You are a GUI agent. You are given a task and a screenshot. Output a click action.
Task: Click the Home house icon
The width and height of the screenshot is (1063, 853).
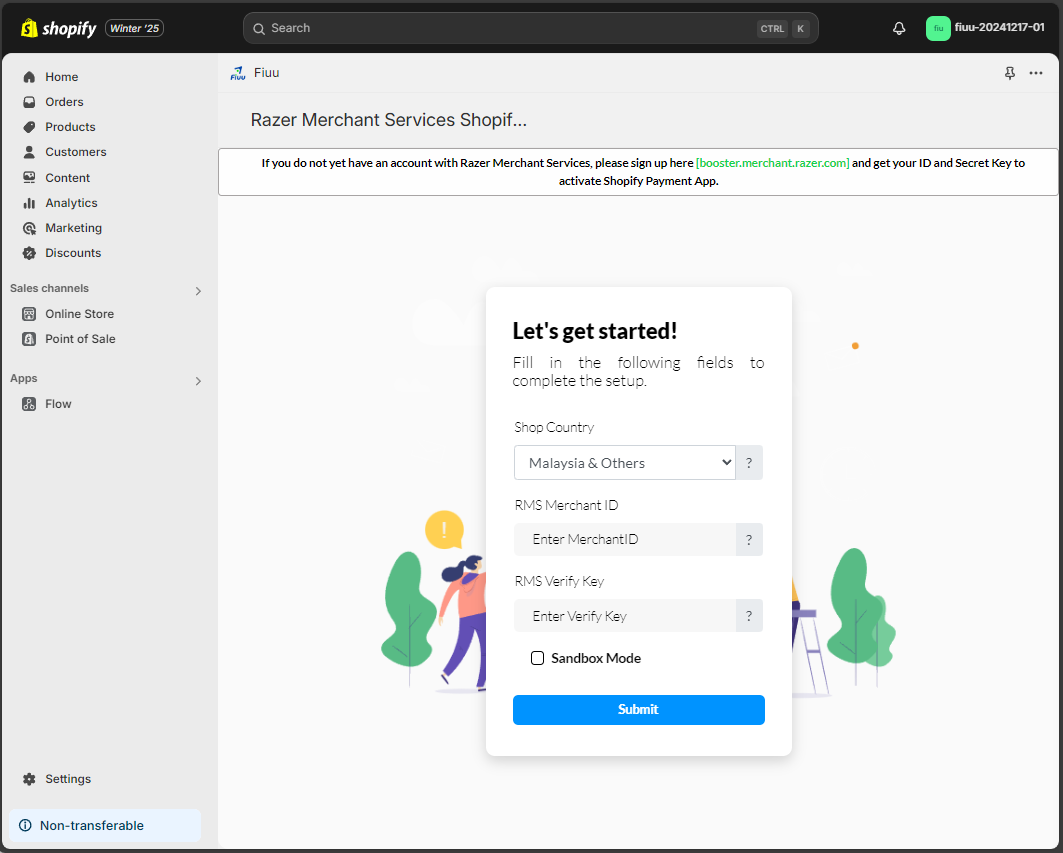click(29, 77)
